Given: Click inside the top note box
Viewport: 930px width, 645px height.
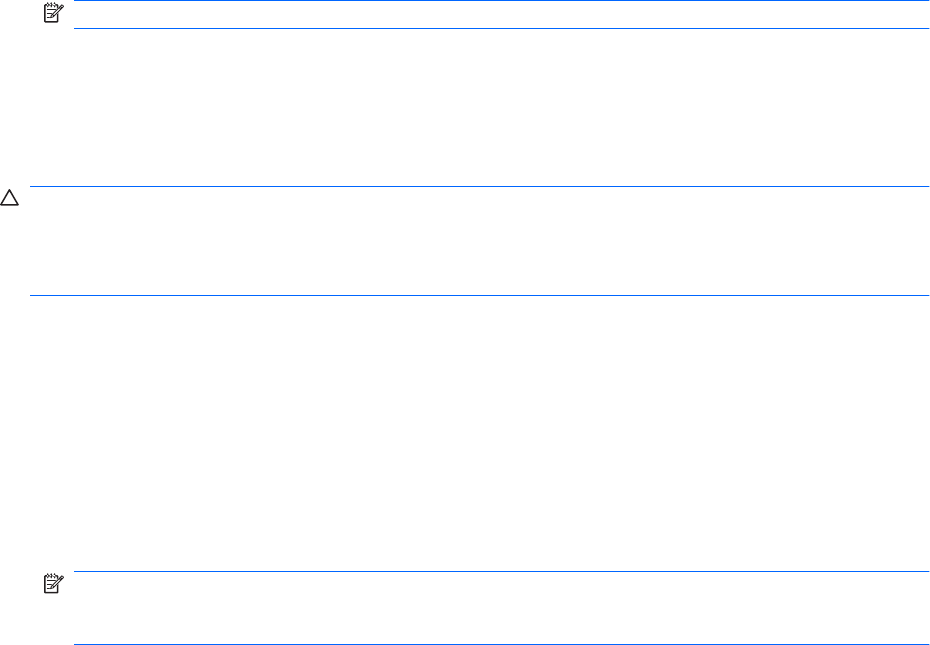Looking at the screenshot, I should point(500,15).
